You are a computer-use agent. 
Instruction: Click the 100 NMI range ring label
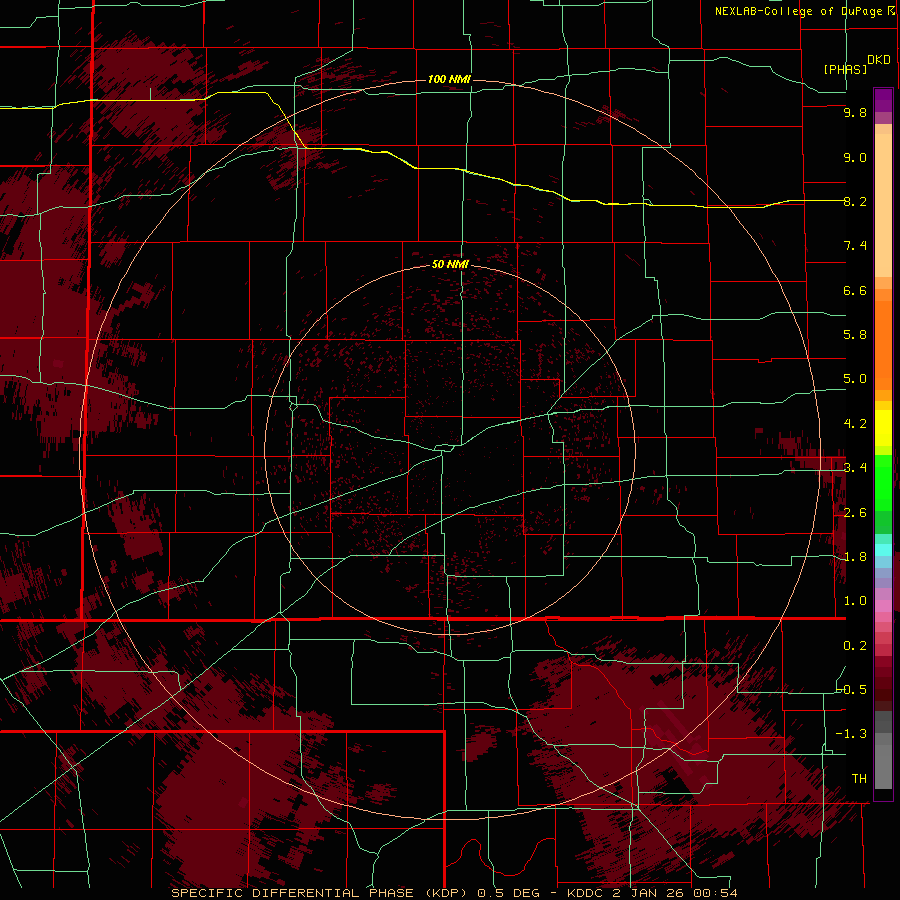pyautogui.click(x=449, y=79)
